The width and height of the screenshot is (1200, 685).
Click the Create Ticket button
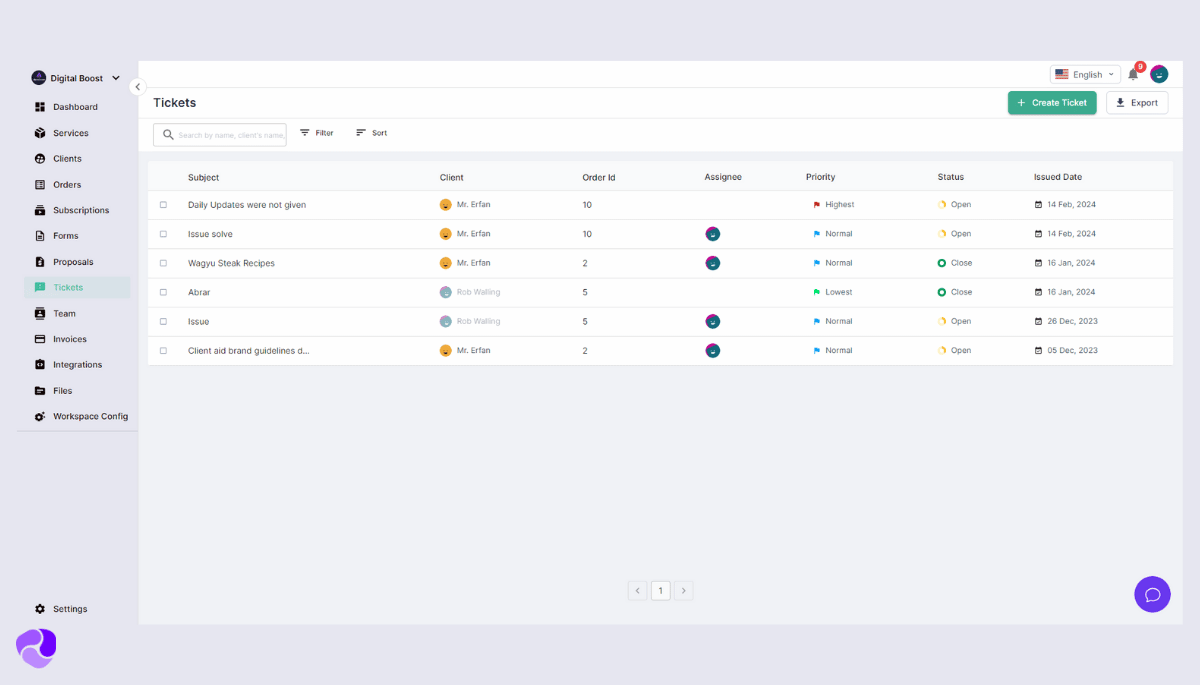(1052, 103)
